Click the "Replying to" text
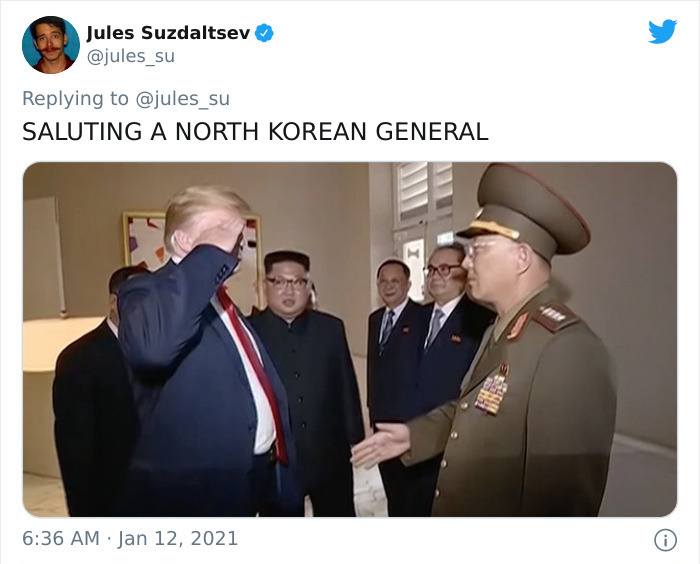 click(x=75, y=99)
